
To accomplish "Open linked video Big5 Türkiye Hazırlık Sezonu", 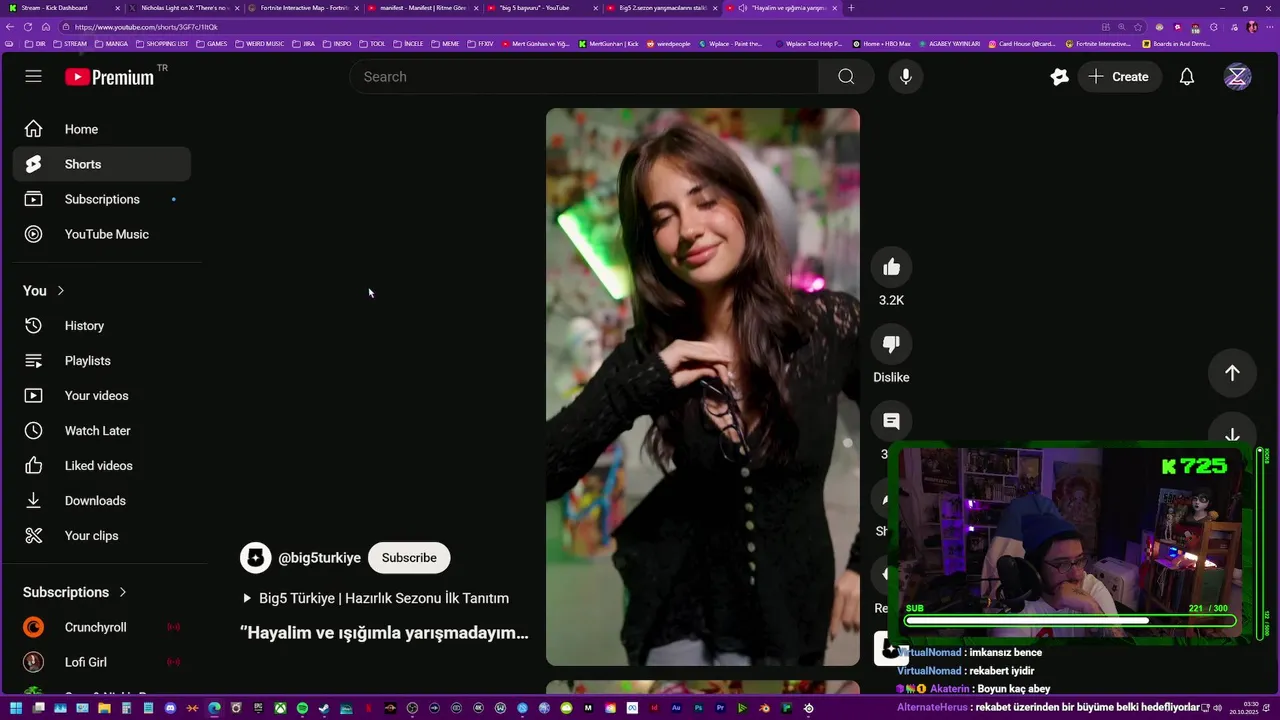I will click(375, 598).
